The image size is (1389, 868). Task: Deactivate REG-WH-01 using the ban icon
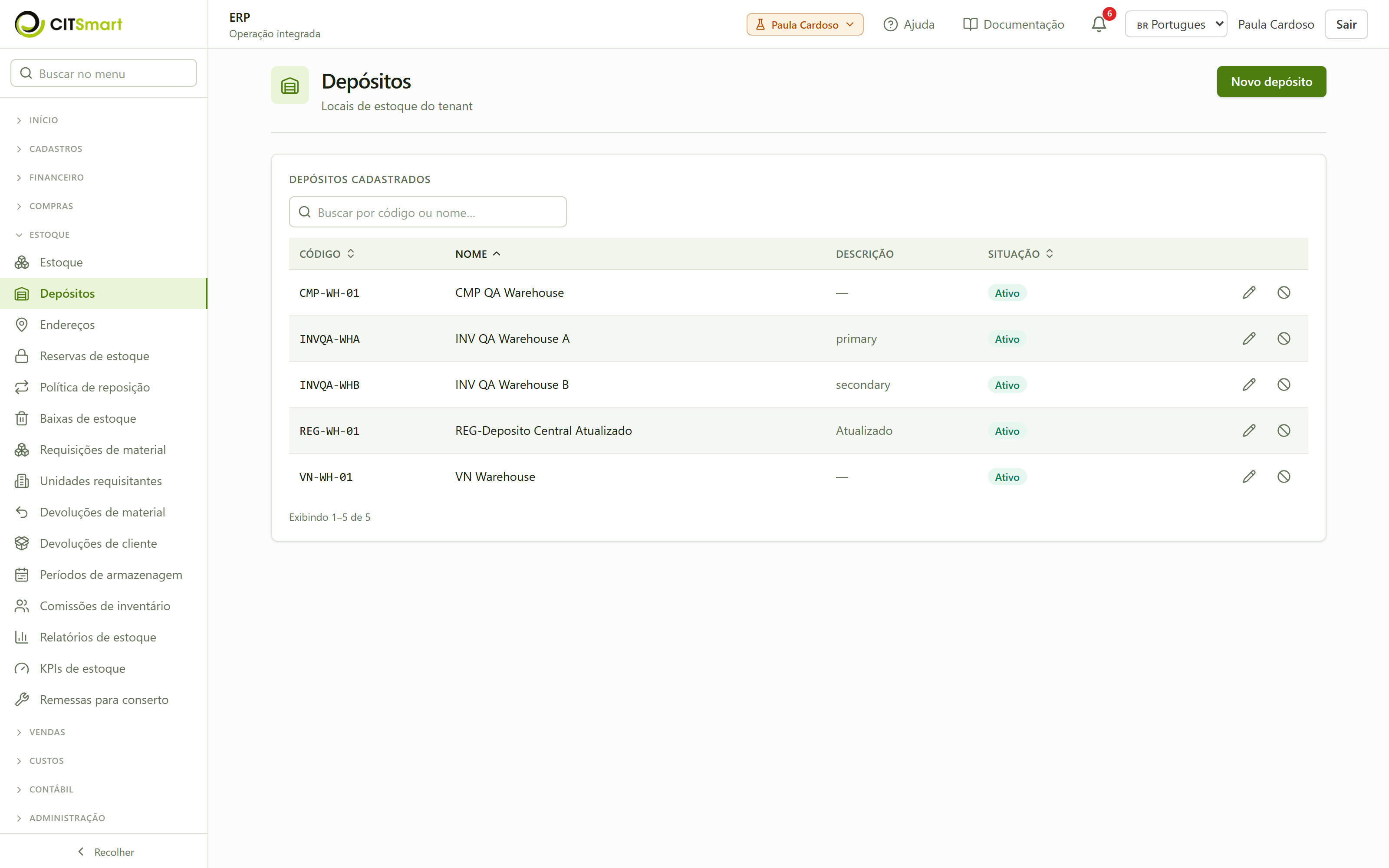[x=1284, y=431]
